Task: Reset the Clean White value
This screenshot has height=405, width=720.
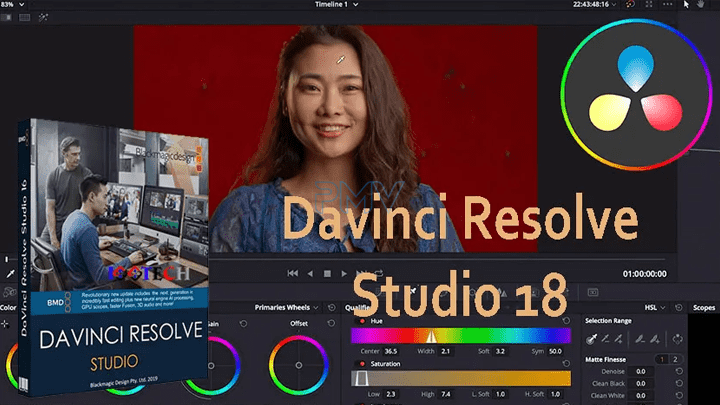Action: tap(679, 395)
